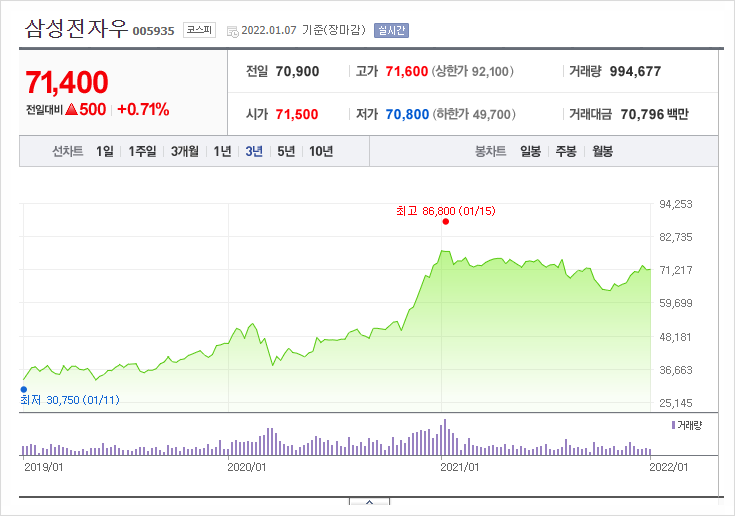This screenshot has width=735, height=516.
Task: Click the 94,253 y-axis label
Action: [675, 204]
